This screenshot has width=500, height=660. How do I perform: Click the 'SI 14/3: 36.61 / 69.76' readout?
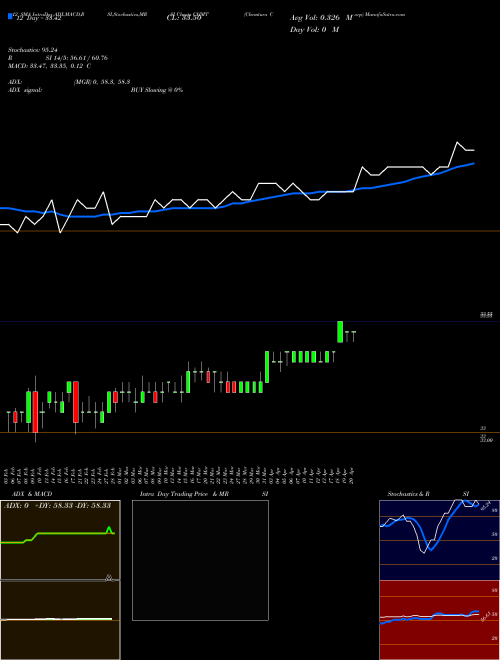tap(77, 58)
